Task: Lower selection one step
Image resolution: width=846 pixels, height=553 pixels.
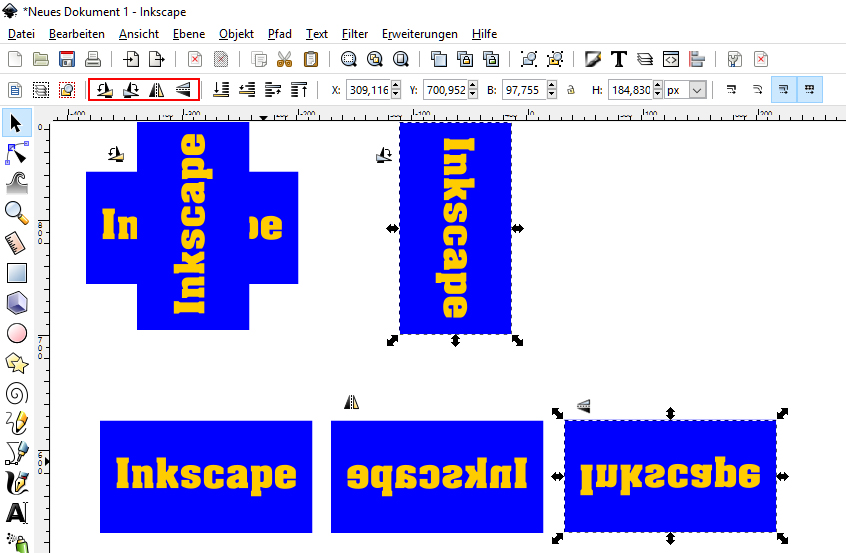Action: tap(247, 90)
